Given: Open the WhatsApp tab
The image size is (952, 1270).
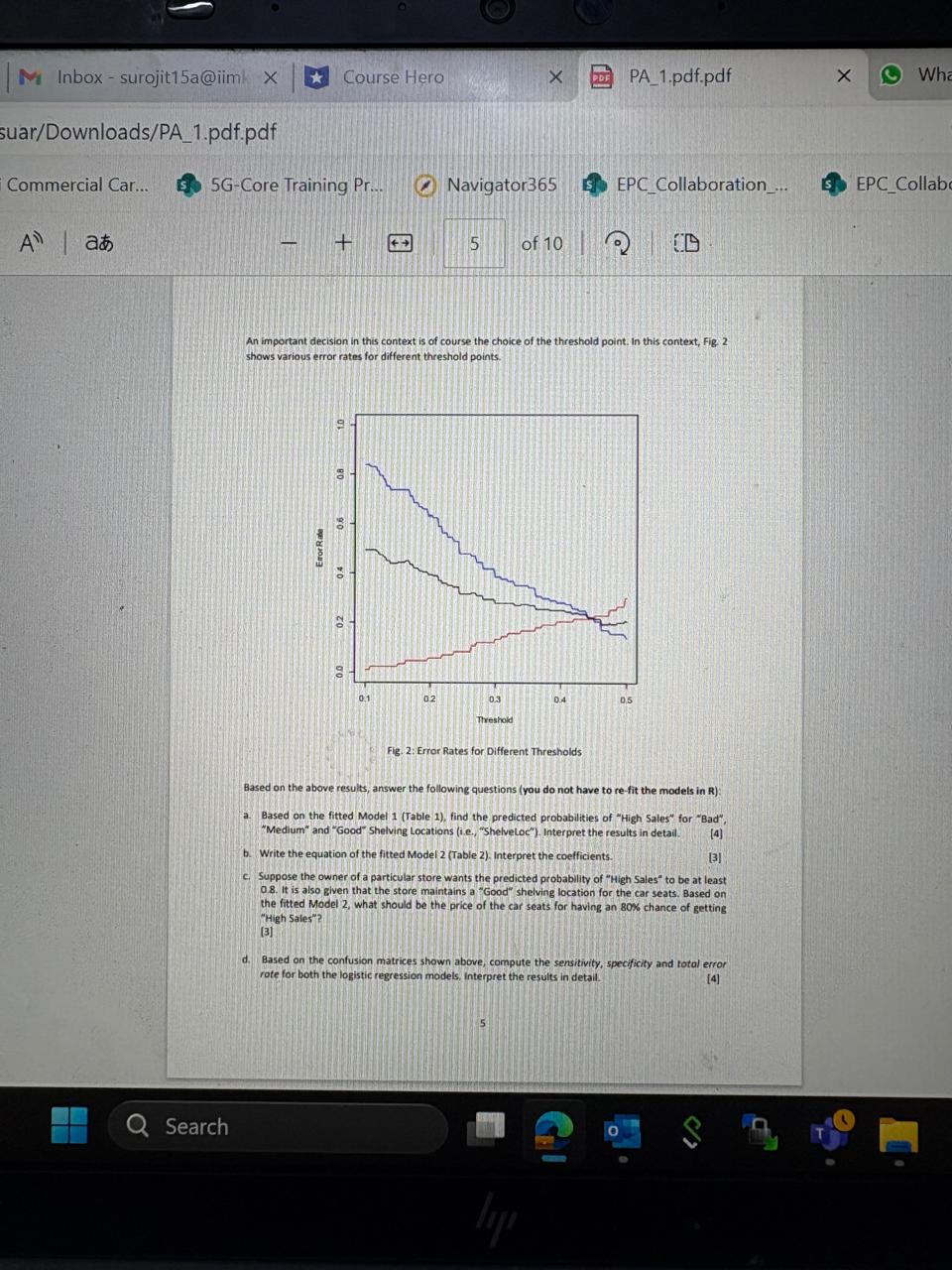Looking at the screenshot, I should [914, 75].
